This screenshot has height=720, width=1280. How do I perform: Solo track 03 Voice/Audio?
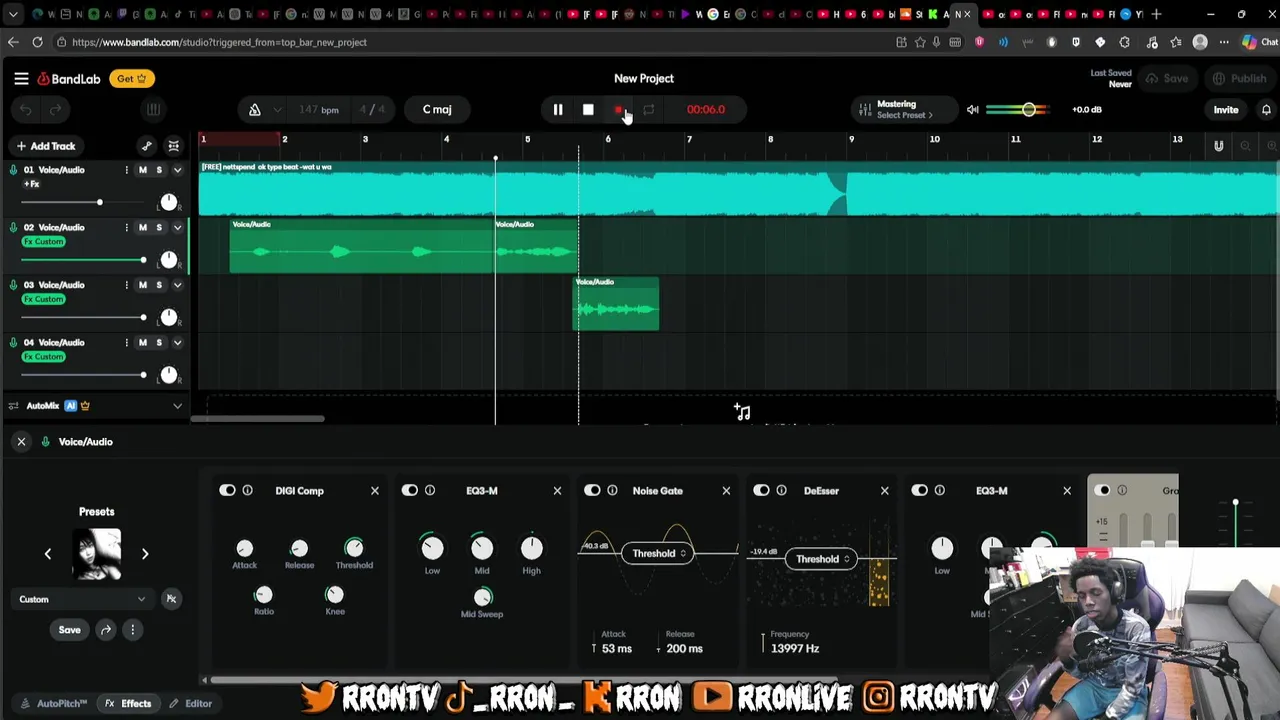point(158,285)
